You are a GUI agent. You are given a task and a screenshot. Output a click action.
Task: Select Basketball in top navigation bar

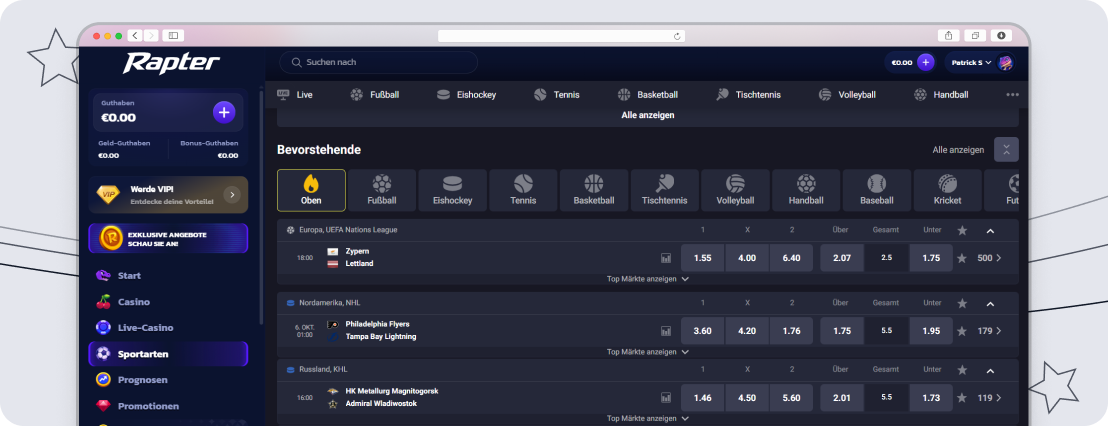coord(648,95)
